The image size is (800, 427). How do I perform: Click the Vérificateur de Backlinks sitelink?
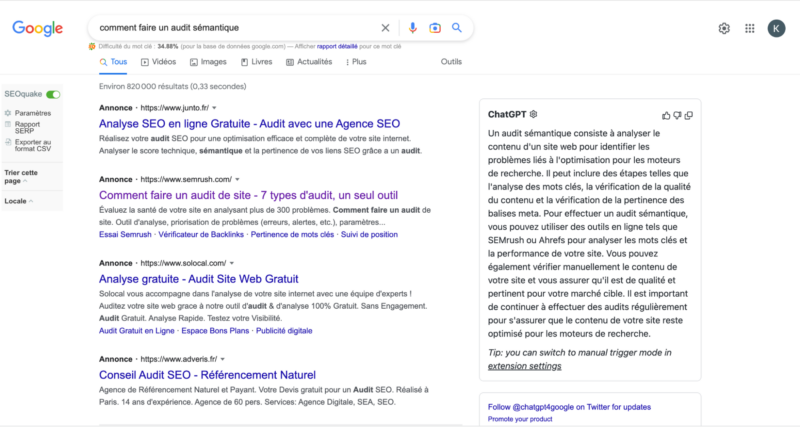click(x=201, y=235)
